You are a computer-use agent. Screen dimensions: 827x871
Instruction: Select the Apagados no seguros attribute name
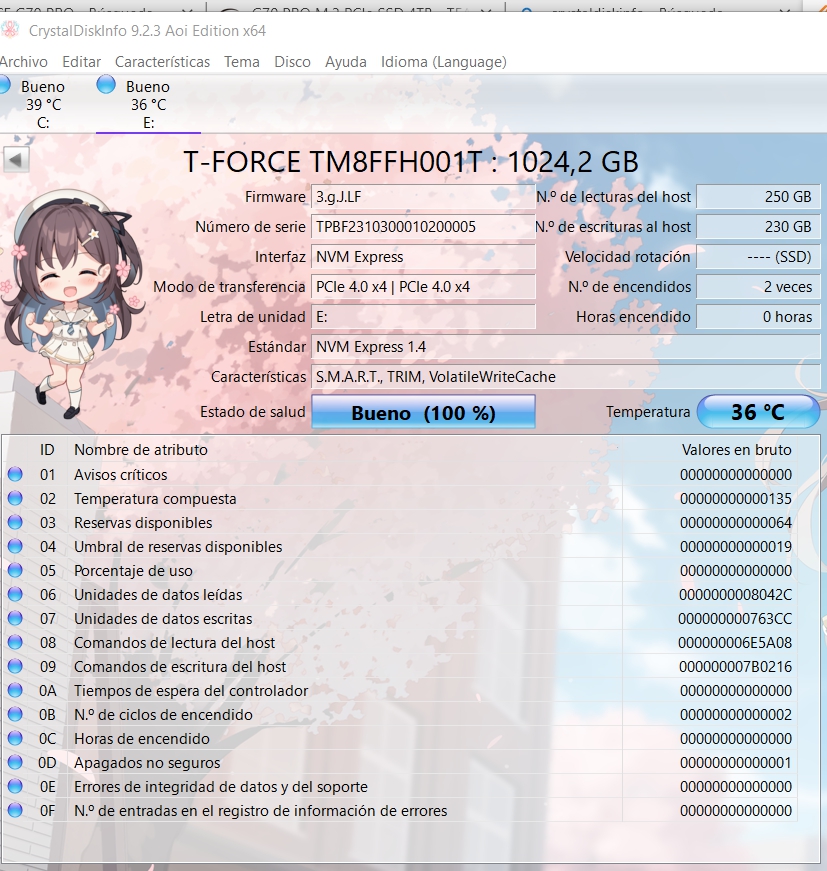click(x=147, y=763)
